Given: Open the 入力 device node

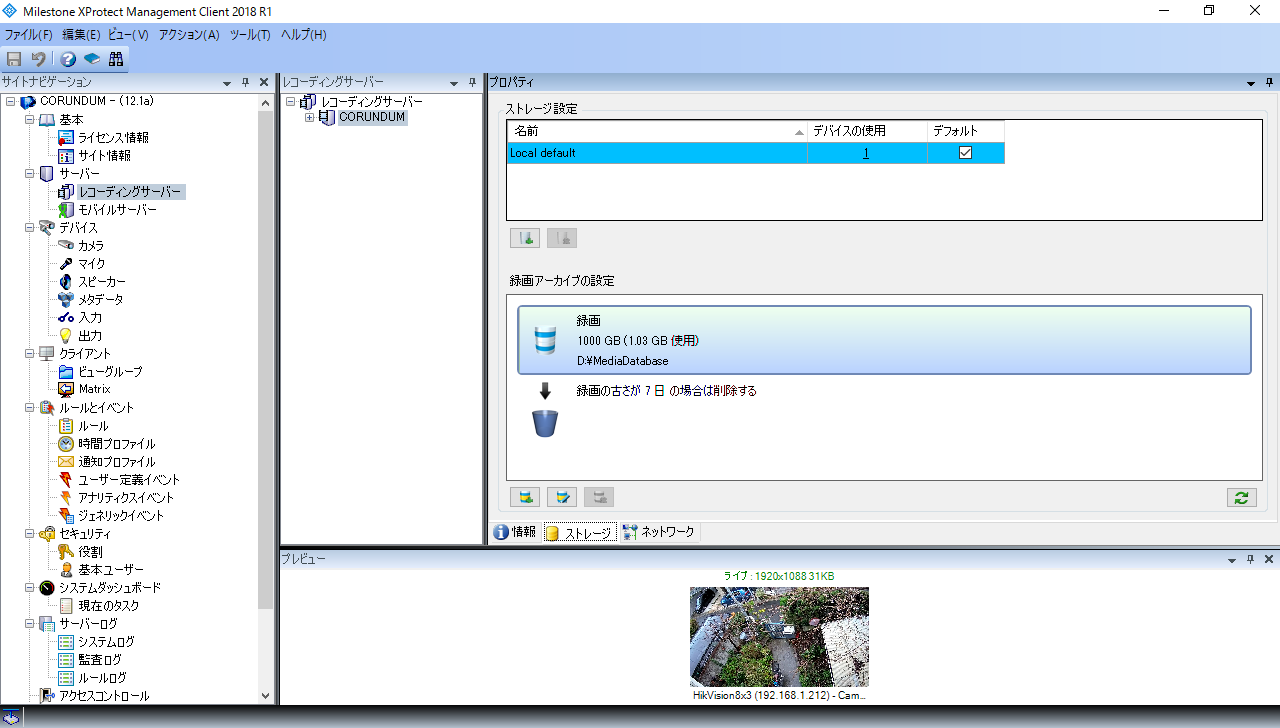Looking at the screenshot, I should 90,318.
